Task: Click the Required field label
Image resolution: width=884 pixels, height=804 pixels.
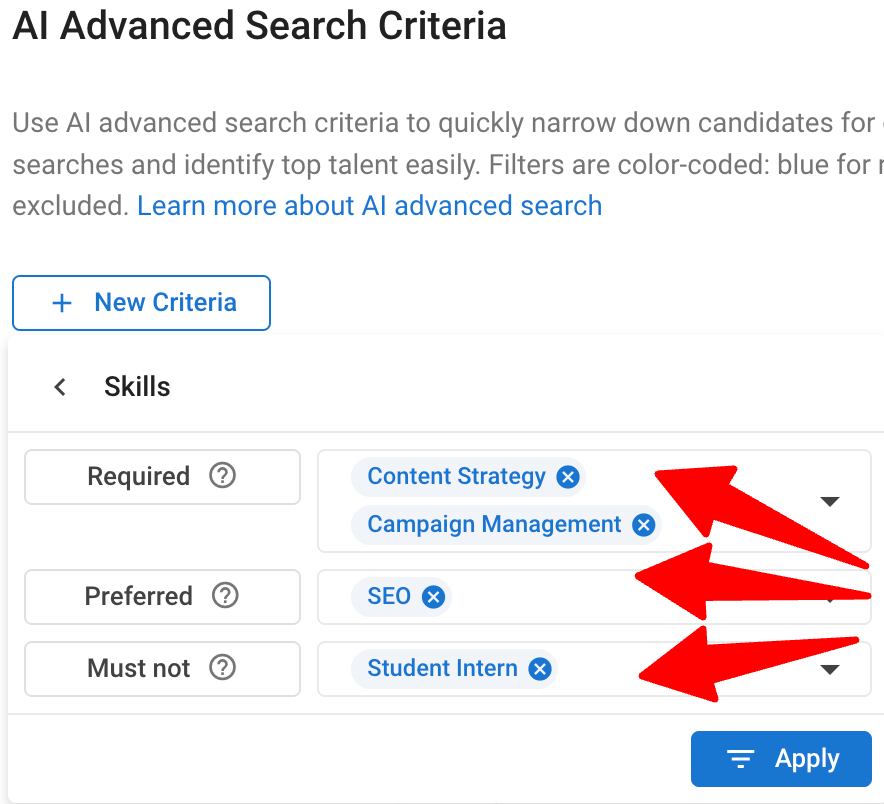Action: coord(138,477)
